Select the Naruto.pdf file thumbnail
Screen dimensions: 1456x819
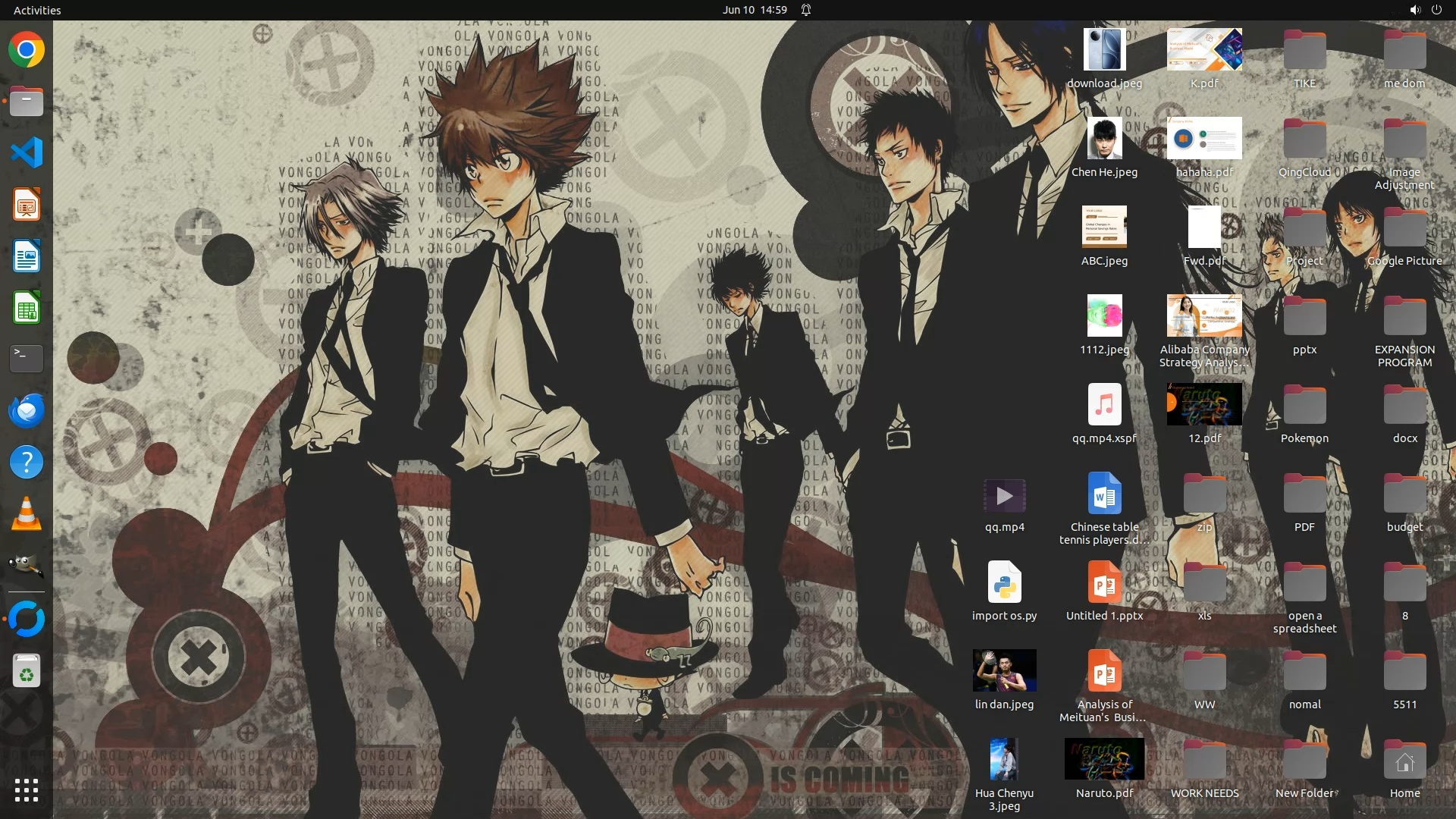[1104, 760]
